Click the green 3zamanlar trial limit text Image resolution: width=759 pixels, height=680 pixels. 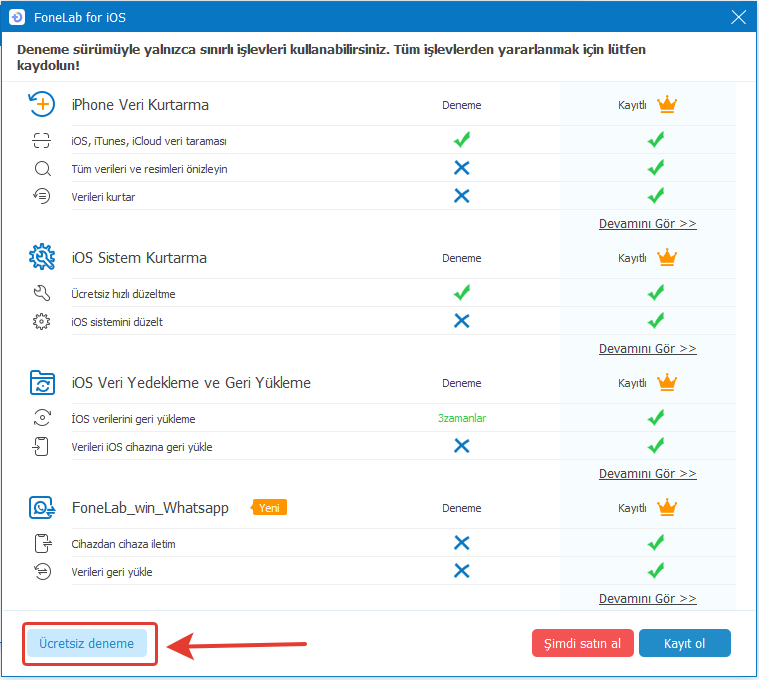461,418
